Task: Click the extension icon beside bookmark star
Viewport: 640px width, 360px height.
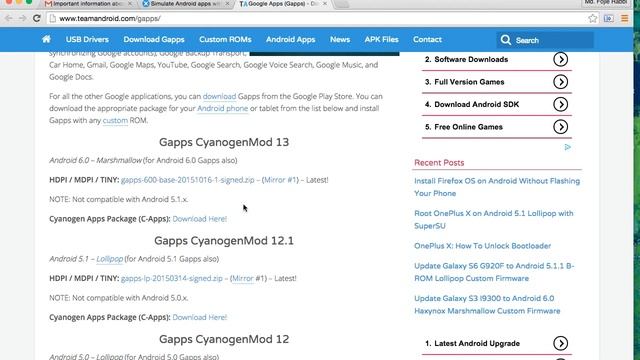Action: (609, 18)
